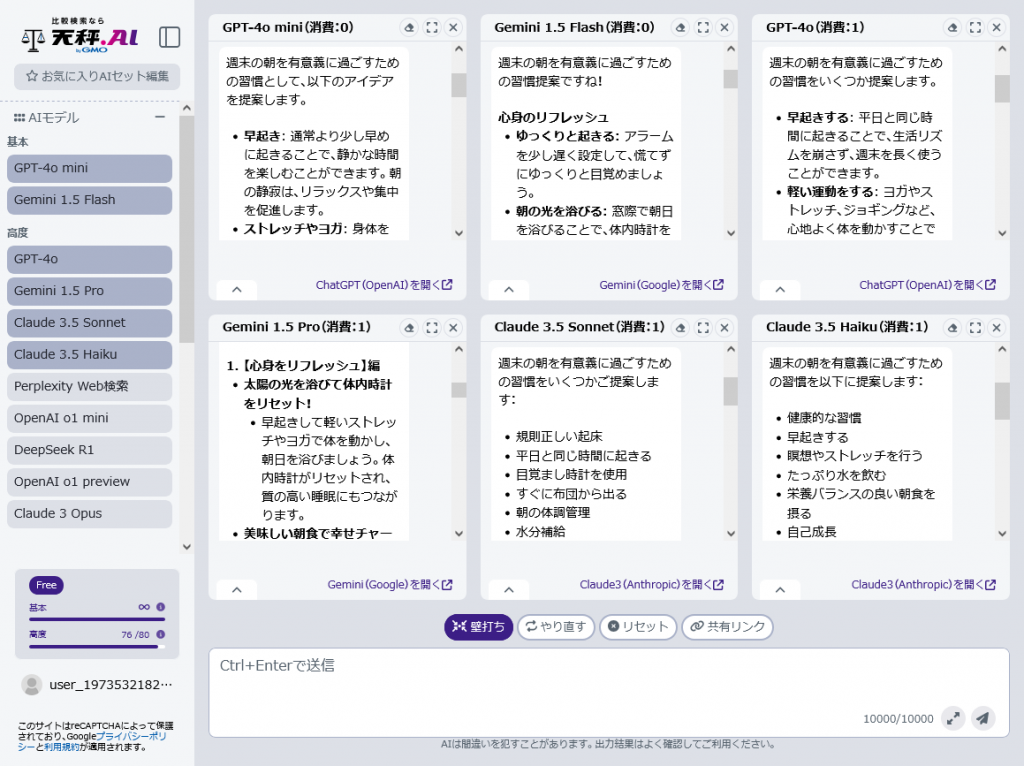Collapse the sidebar using the panel icon
The image size is (1024, 766).
tap(170, 36)
